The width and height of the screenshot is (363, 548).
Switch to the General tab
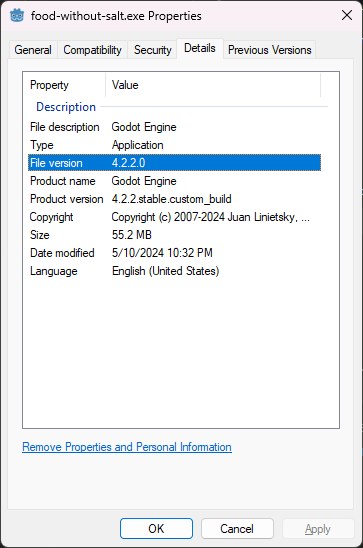33,50
